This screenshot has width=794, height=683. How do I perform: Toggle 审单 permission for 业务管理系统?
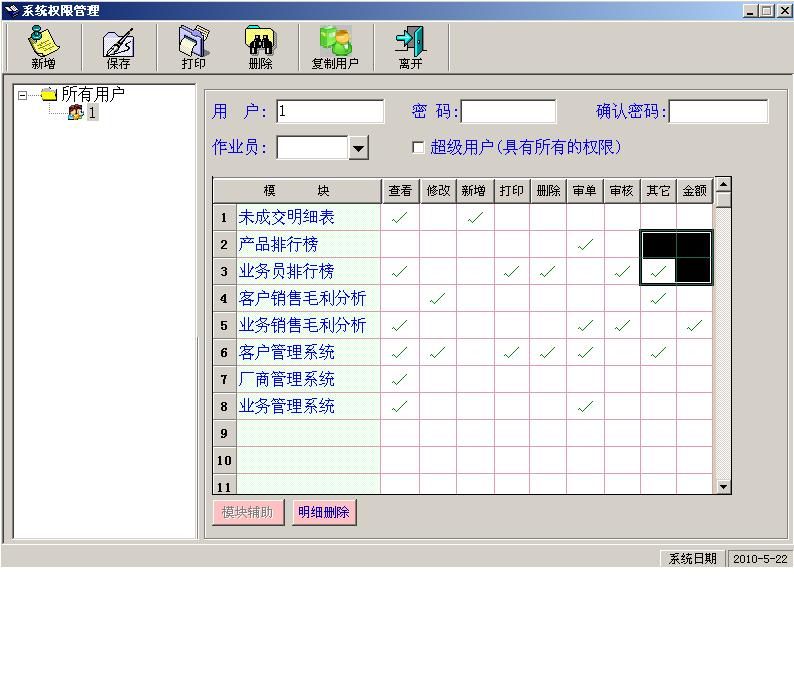click(585, 406)
